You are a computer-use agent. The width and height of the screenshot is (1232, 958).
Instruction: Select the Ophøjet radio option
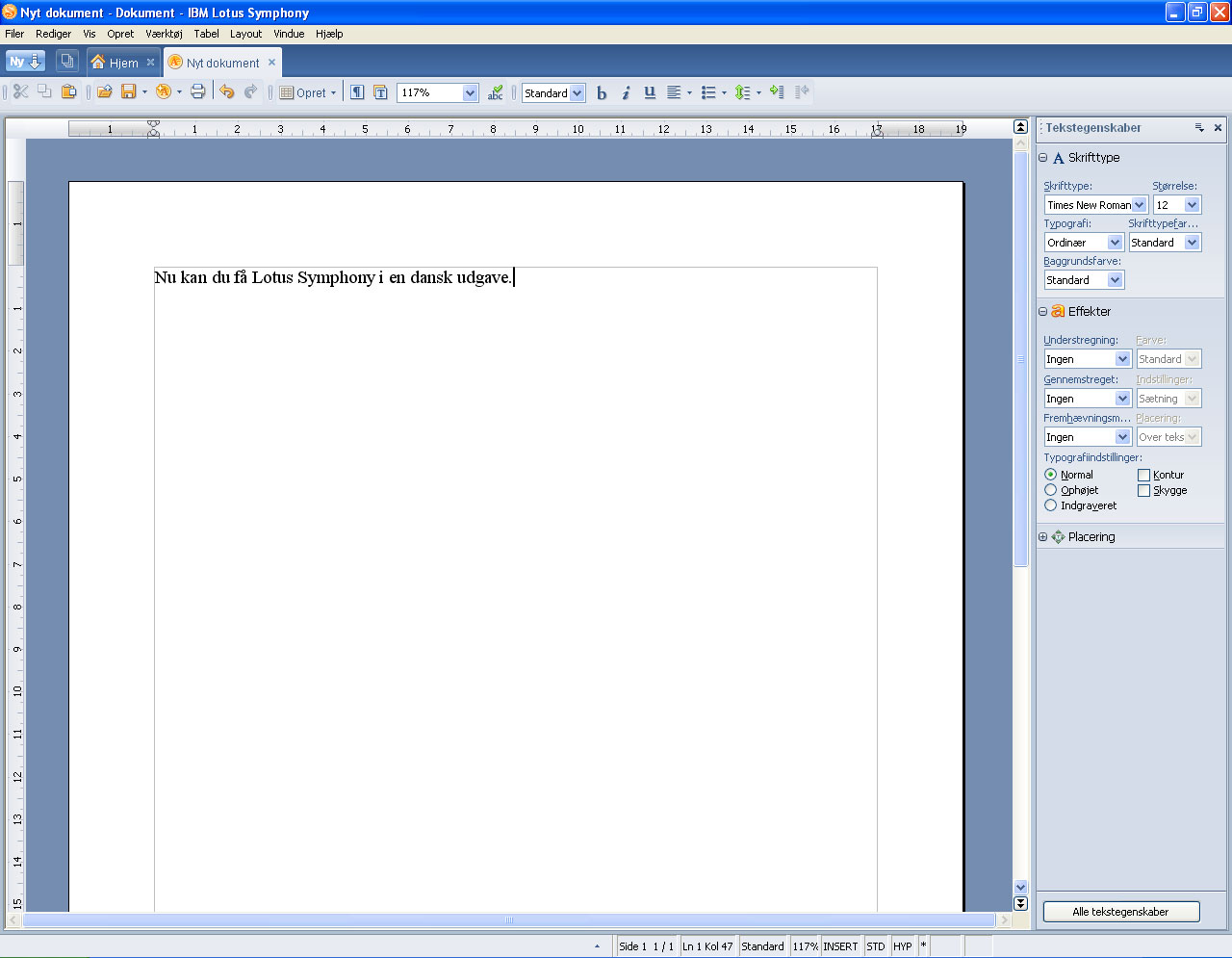click(1050, 490)
